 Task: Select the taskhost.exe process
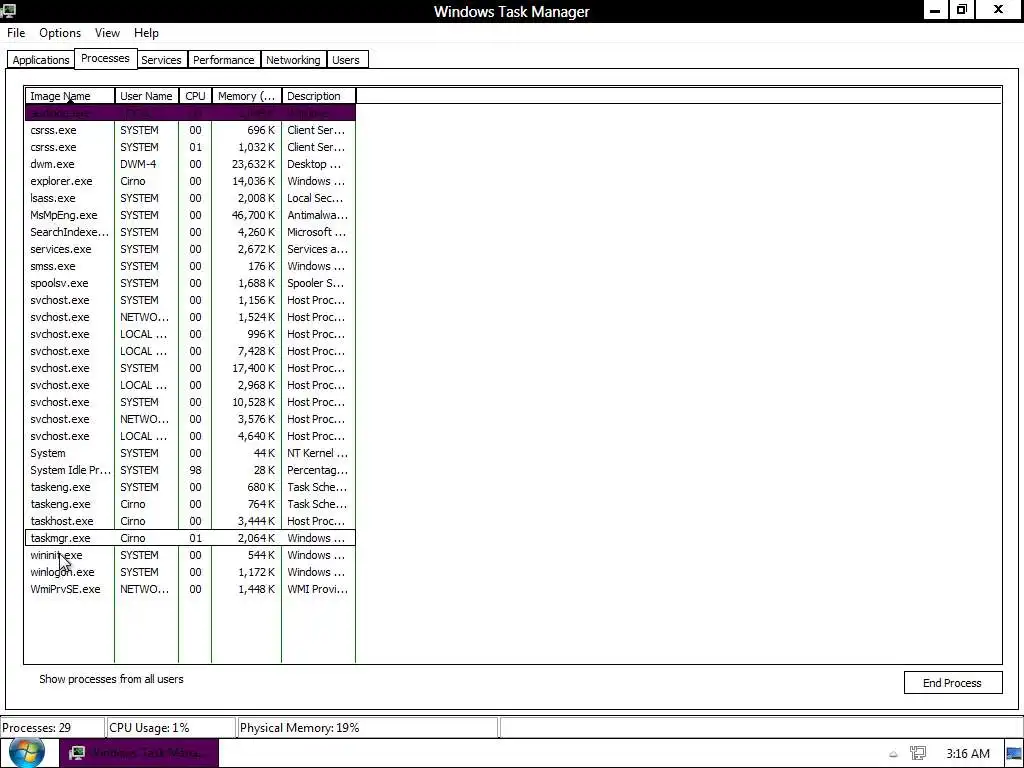coord(190,520)
